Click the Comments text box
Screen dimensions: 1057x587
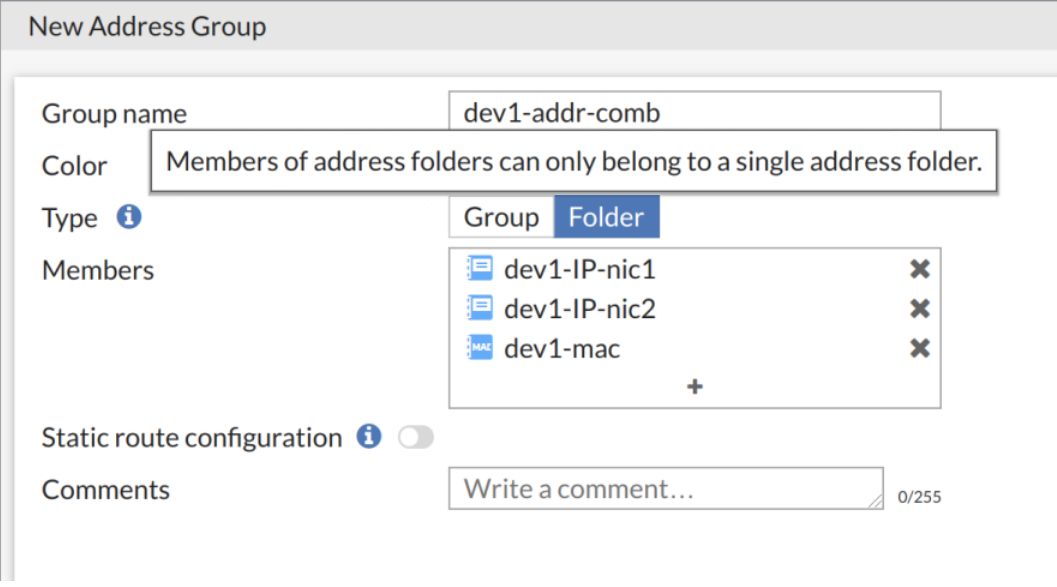(665, 489)
